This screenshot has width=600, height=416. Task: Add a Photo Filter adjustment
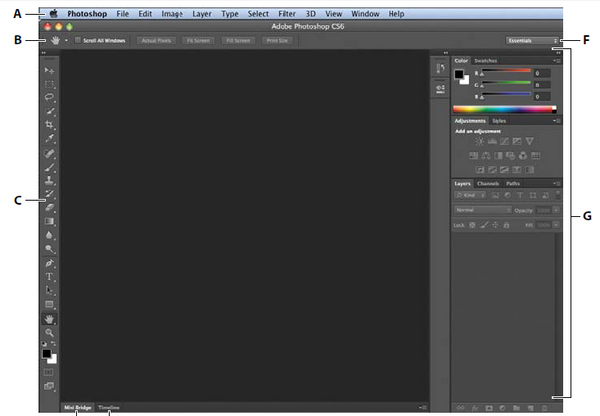pyautogui.click(x=510, y=155)
